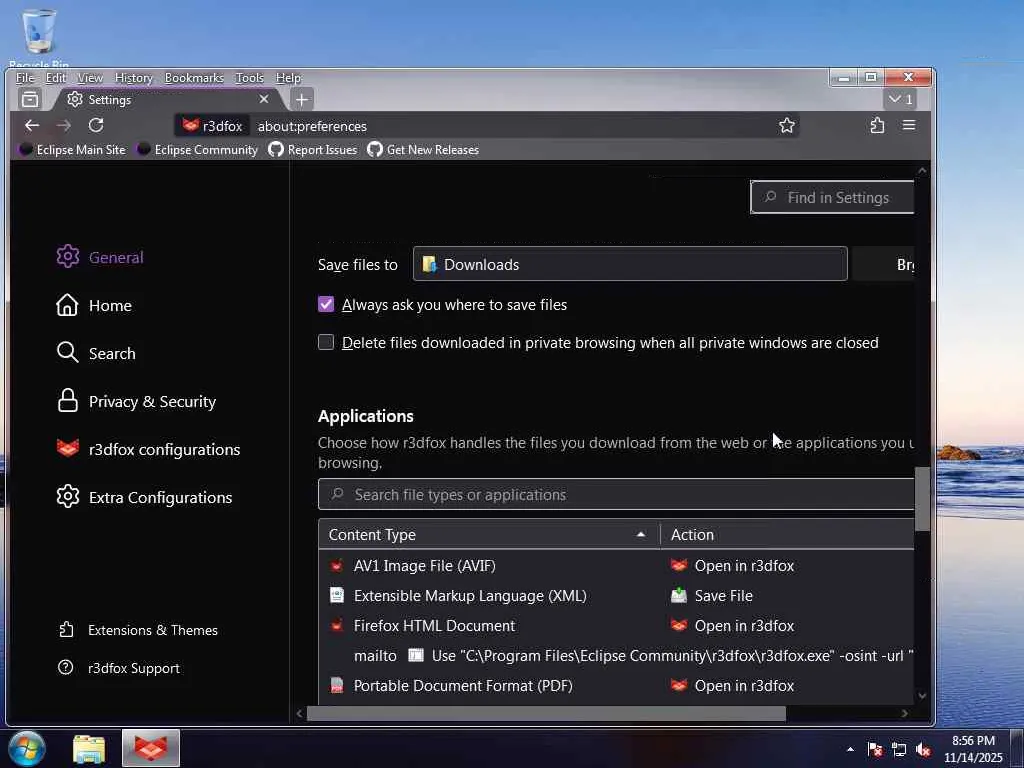Open the PDF action Open in r3dfox dropdown

pyautogui.click(x=732, y=686)
